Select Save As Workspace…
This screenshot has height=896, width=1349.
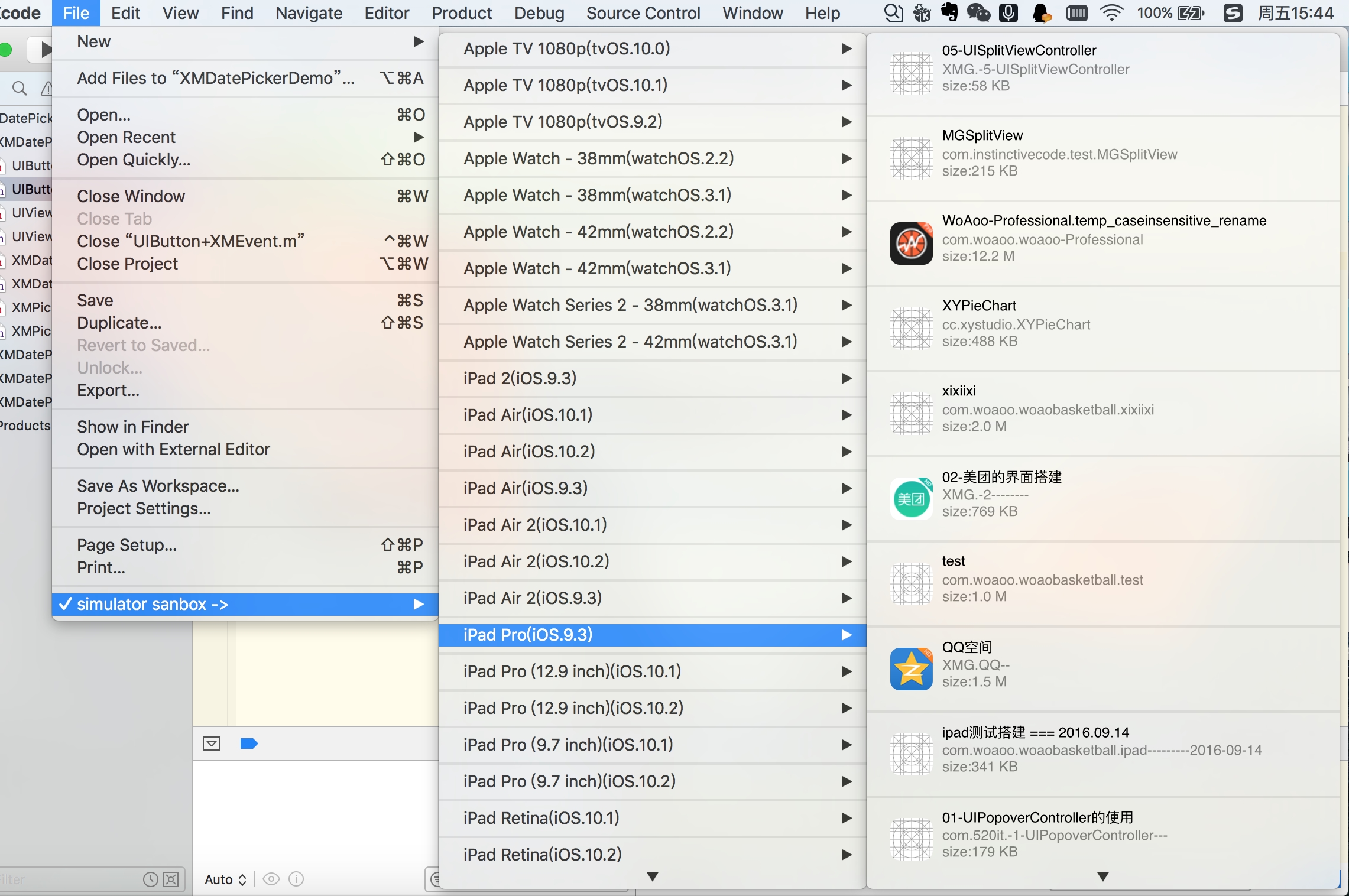point(245,486)
